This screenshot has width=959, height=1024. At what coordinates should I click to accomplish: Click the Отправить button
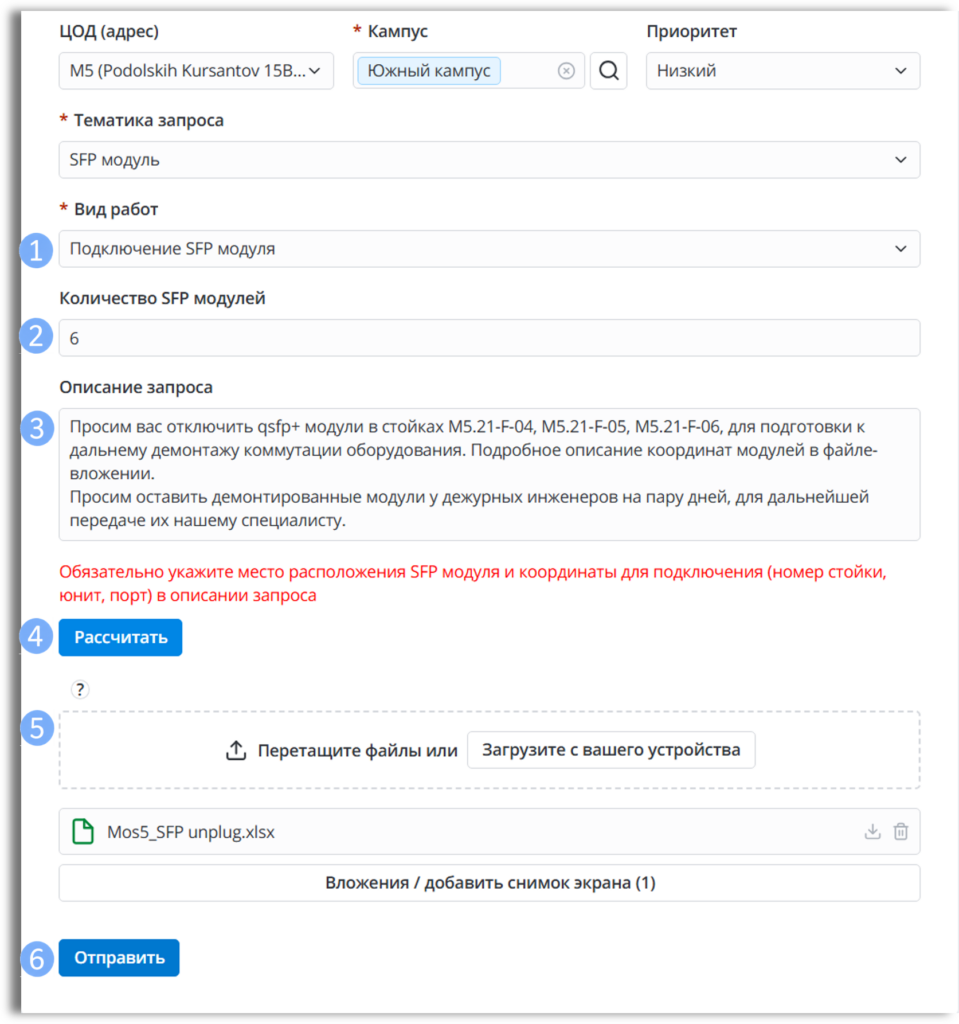pyautogui.click(x=119, y=958)
